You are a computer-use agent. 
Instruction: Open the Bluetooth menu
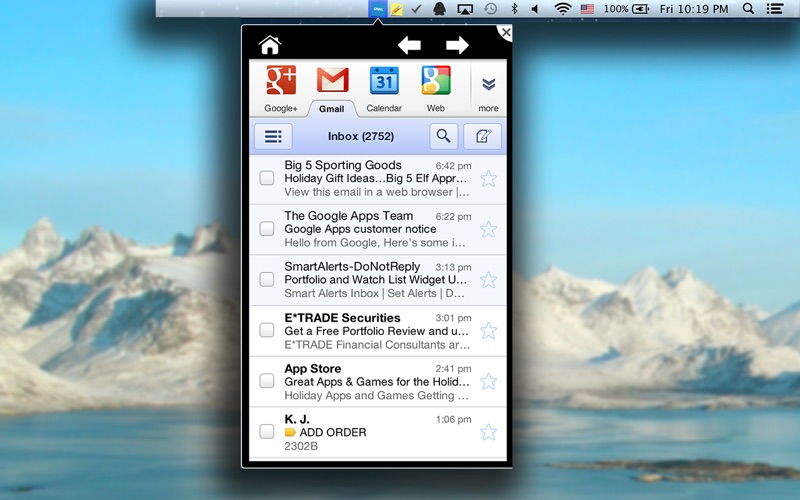514,9
